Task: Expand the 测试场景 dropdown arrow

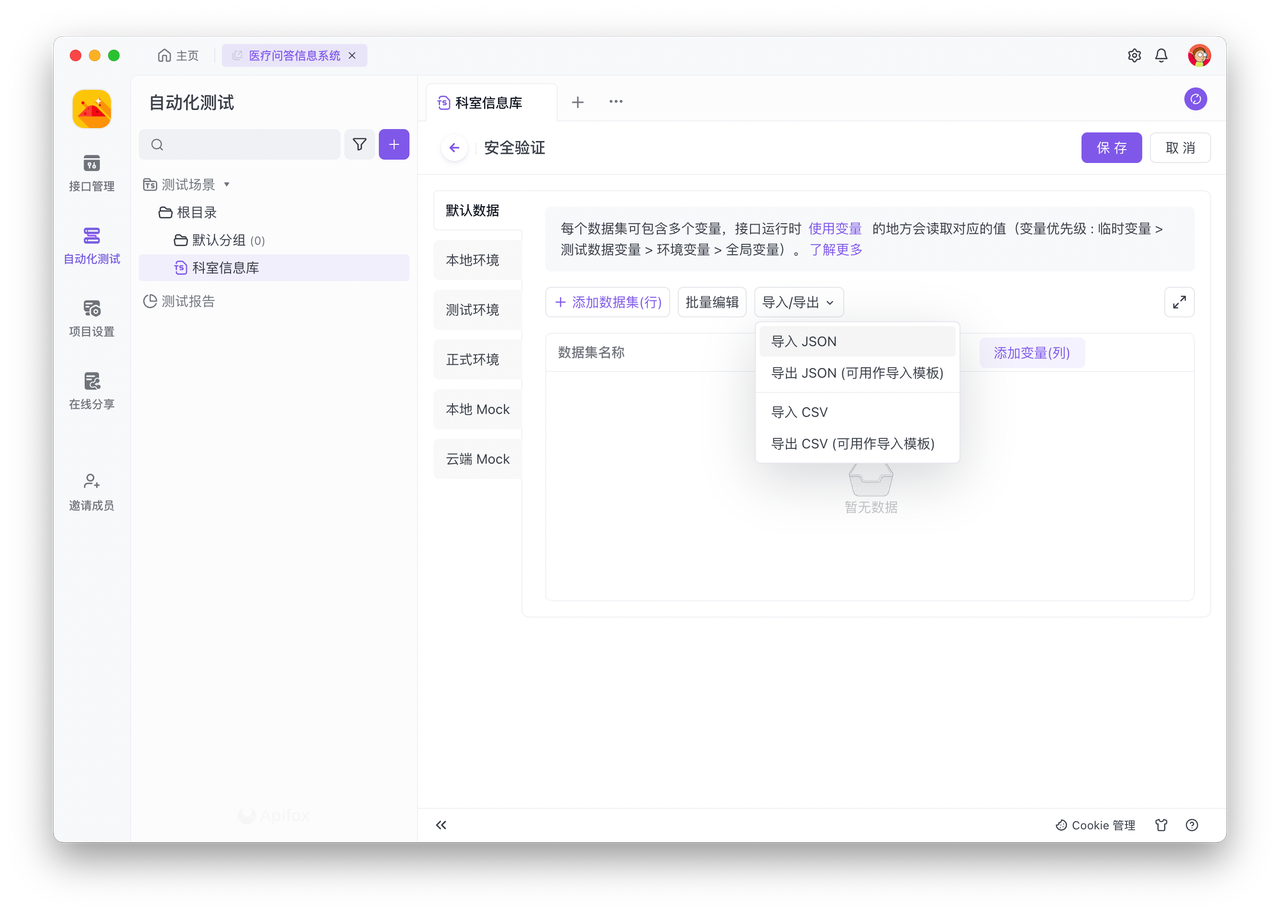Action: tap(227, 185)
